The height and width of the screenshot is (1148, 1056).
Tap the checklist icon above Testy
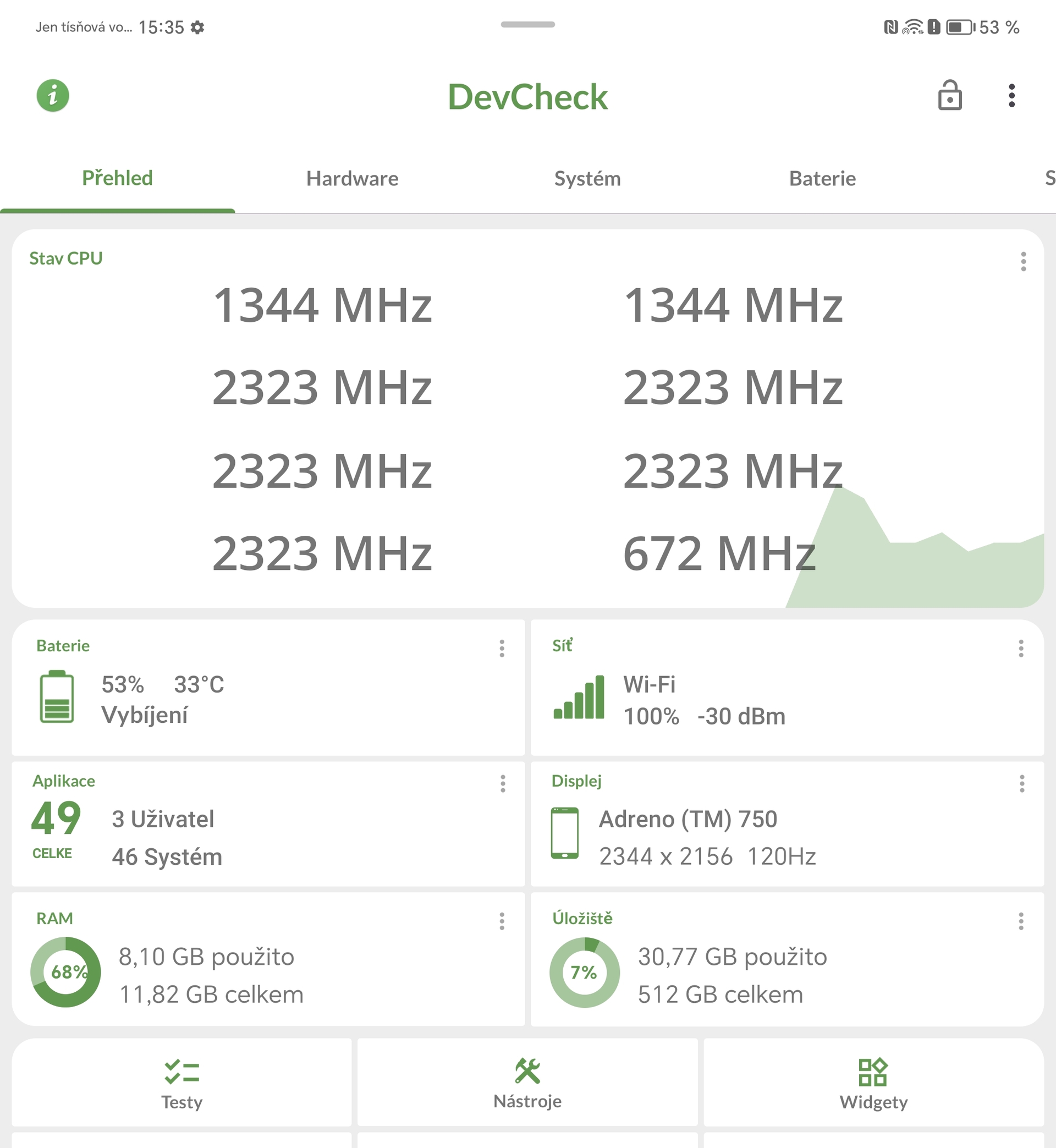point(182,1072)
